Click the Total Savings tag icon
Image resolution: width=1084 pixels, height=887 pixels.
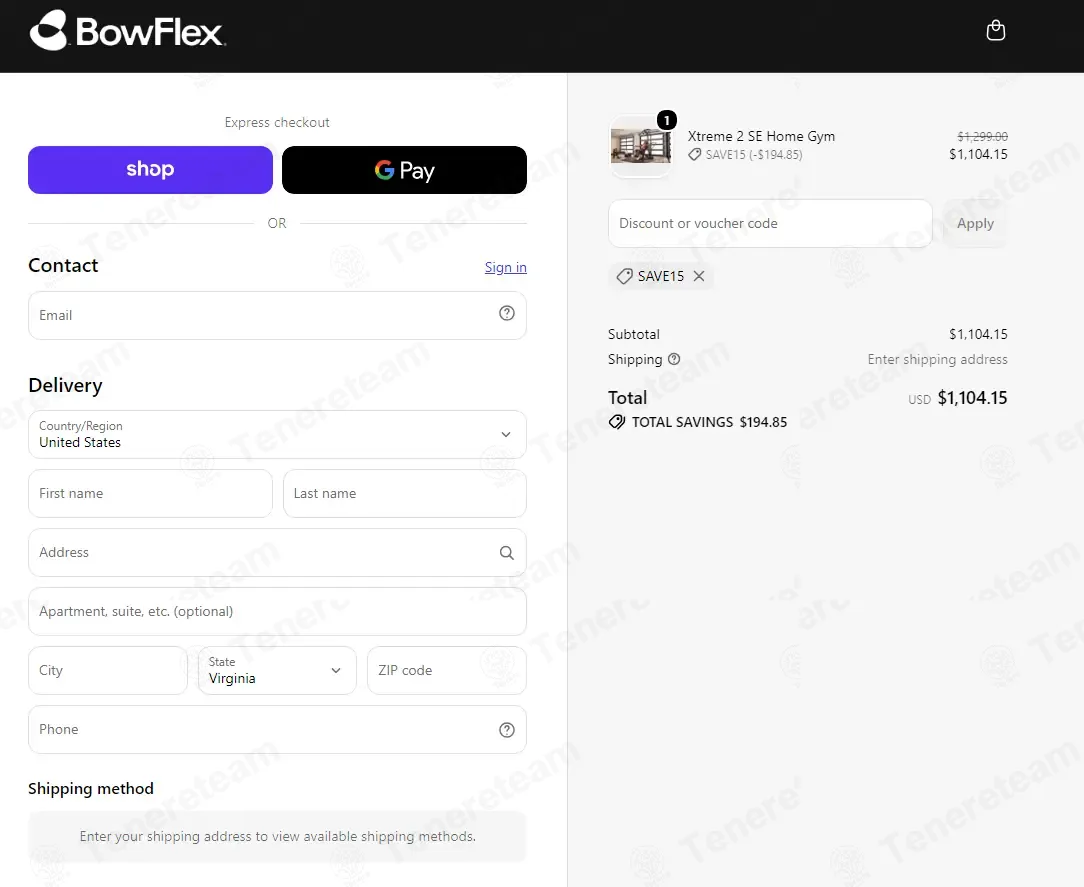point(617,422)
